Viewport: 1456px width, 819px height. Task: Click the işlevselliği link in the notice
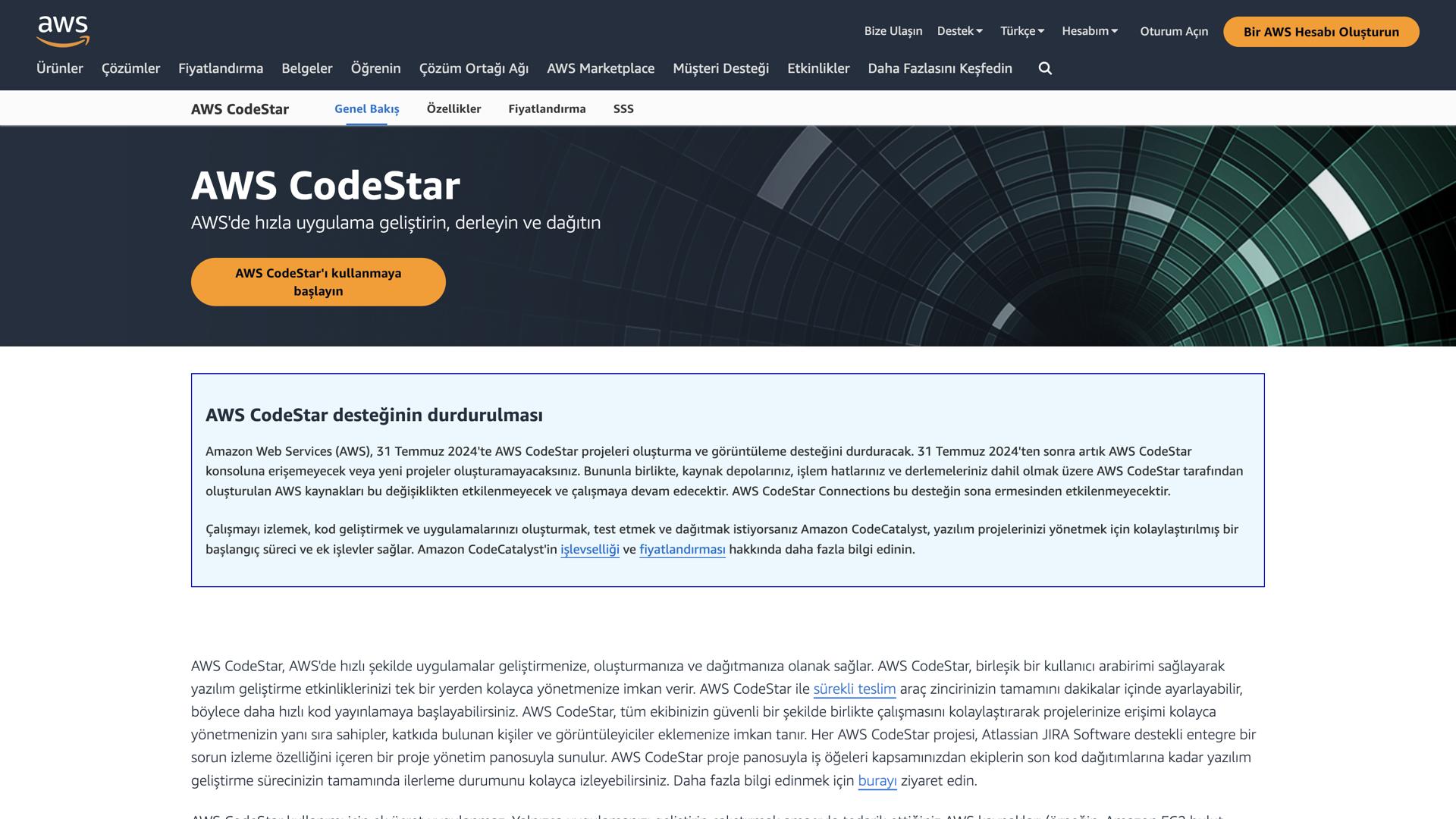coord(589,550)
